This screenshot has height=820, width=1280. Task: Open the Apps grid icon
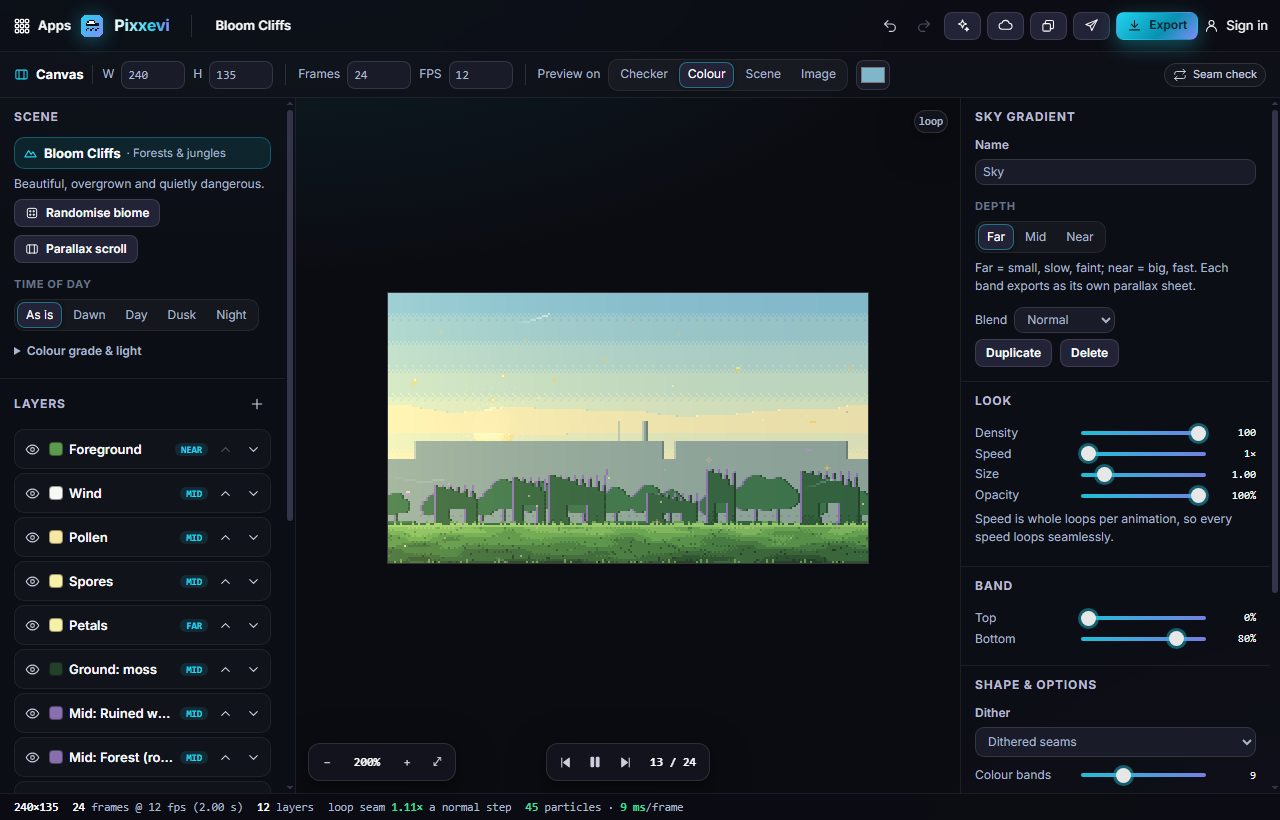(22, 26)
